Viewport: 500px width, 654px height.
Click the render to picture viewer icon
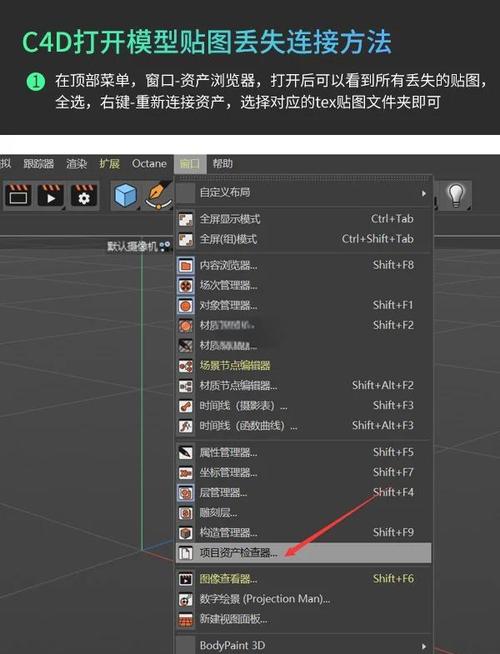[x=51, y=195]
